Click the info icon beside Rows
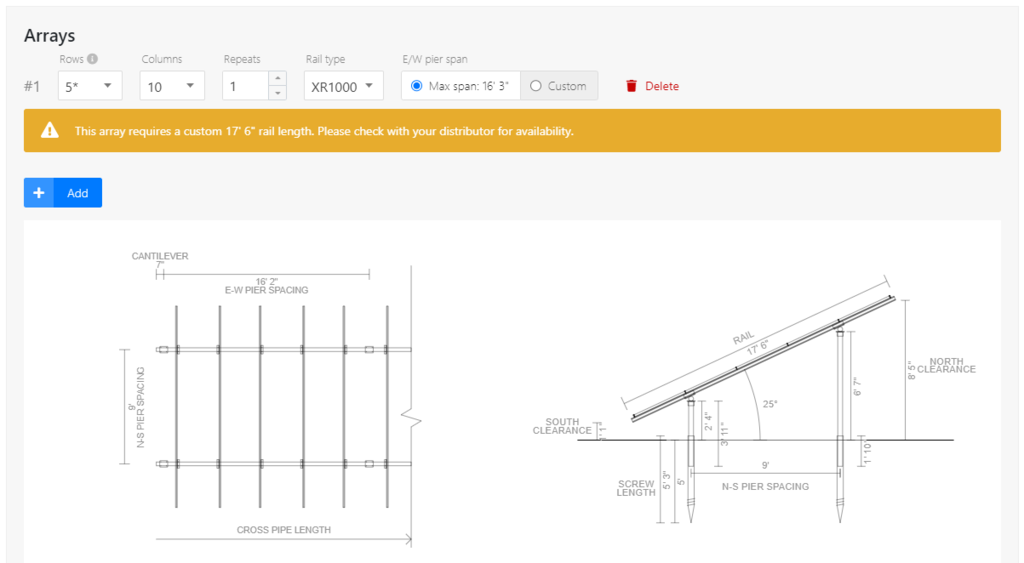The image size is (1024, 563). 93,59
